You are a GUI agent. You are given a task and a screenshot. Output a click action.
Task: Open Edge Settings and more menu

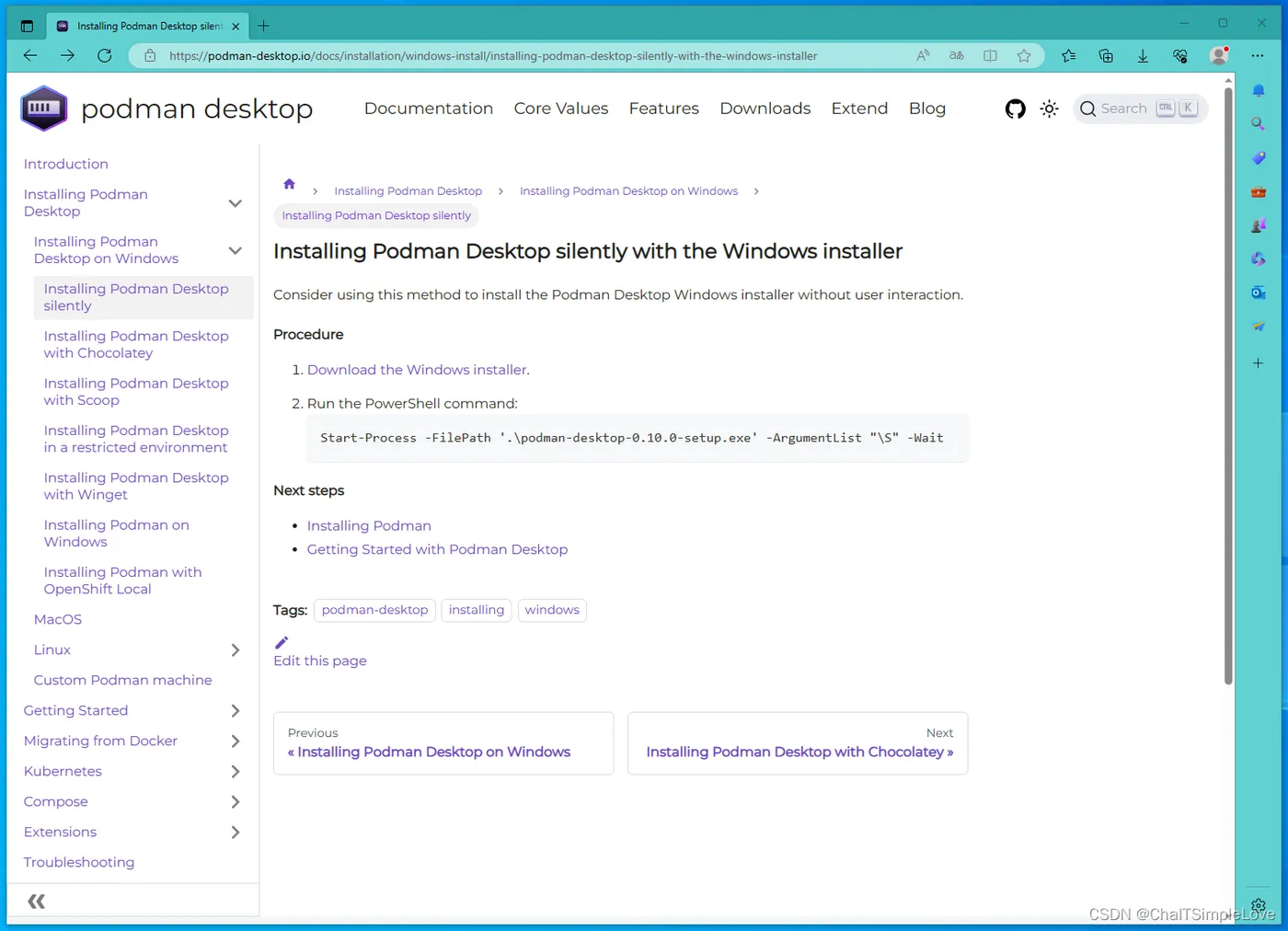(1258, 56)
